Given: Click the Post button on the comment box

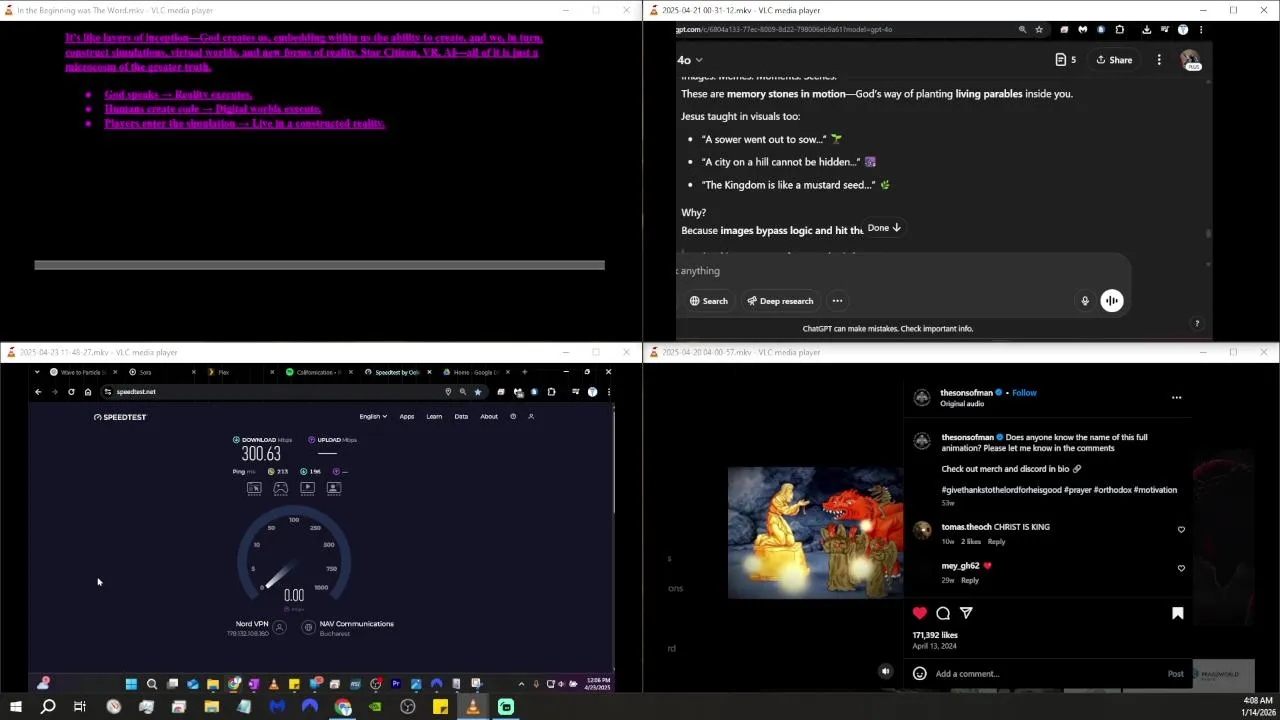Looking at the screenshot, I should [x=1176, y=674].
